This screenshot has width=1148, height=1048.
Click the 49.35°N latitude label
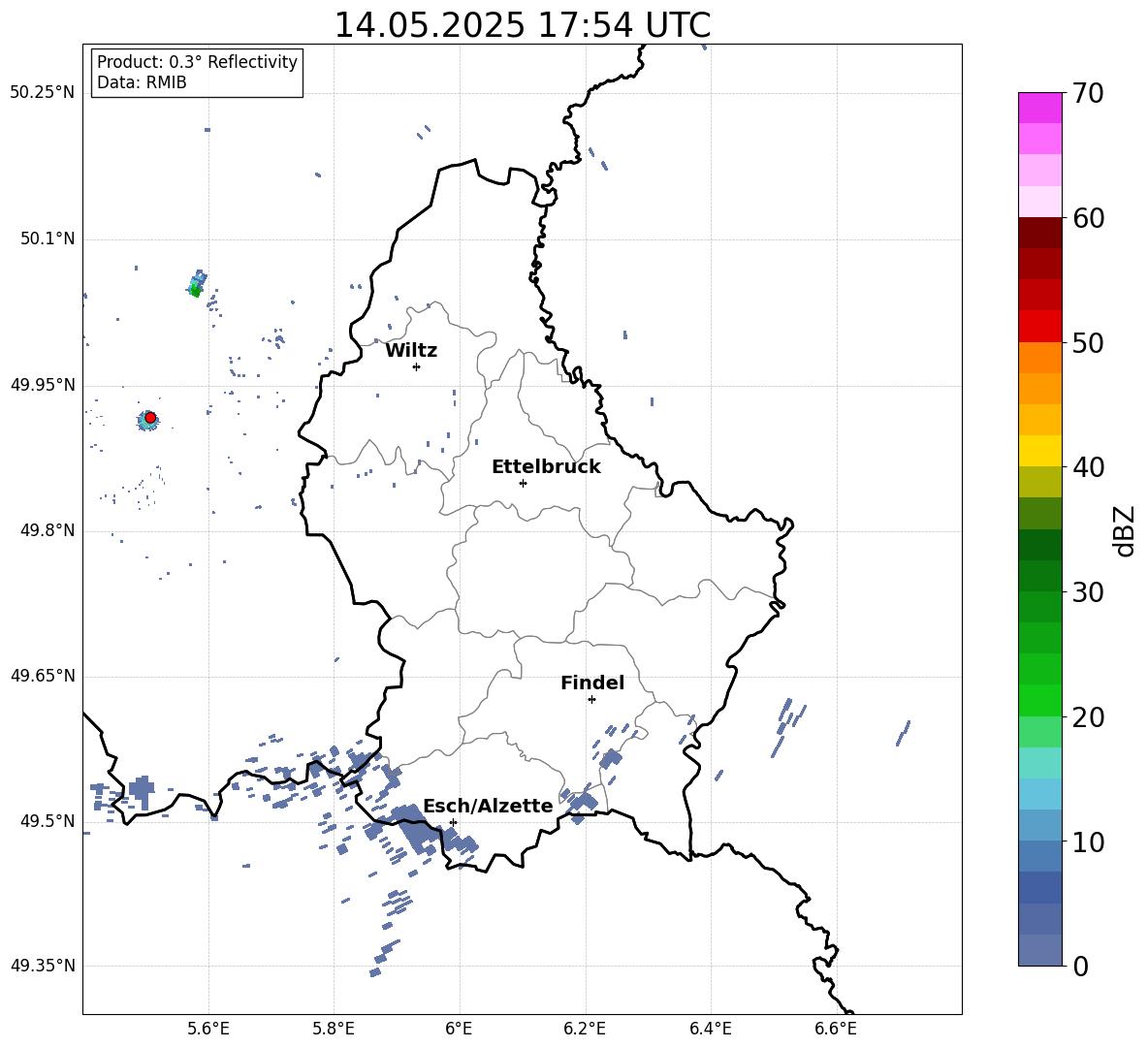point(43,966)
